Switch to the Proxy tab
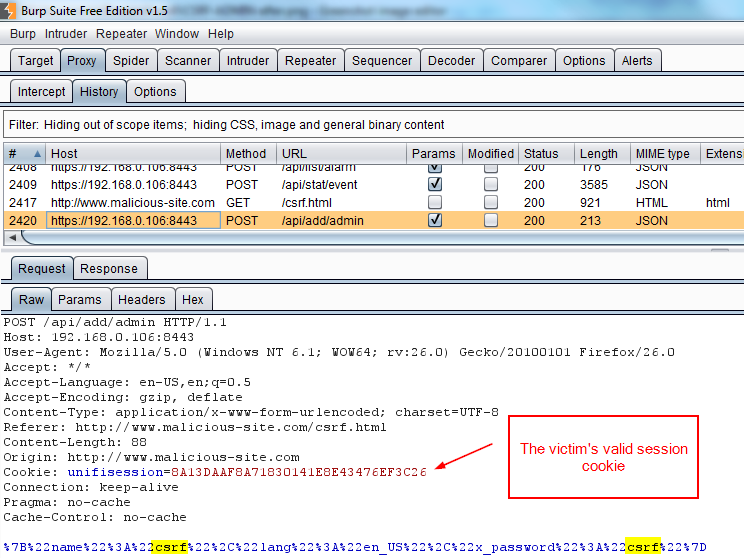This screenshot has width=744, height=558. [82, 61]
